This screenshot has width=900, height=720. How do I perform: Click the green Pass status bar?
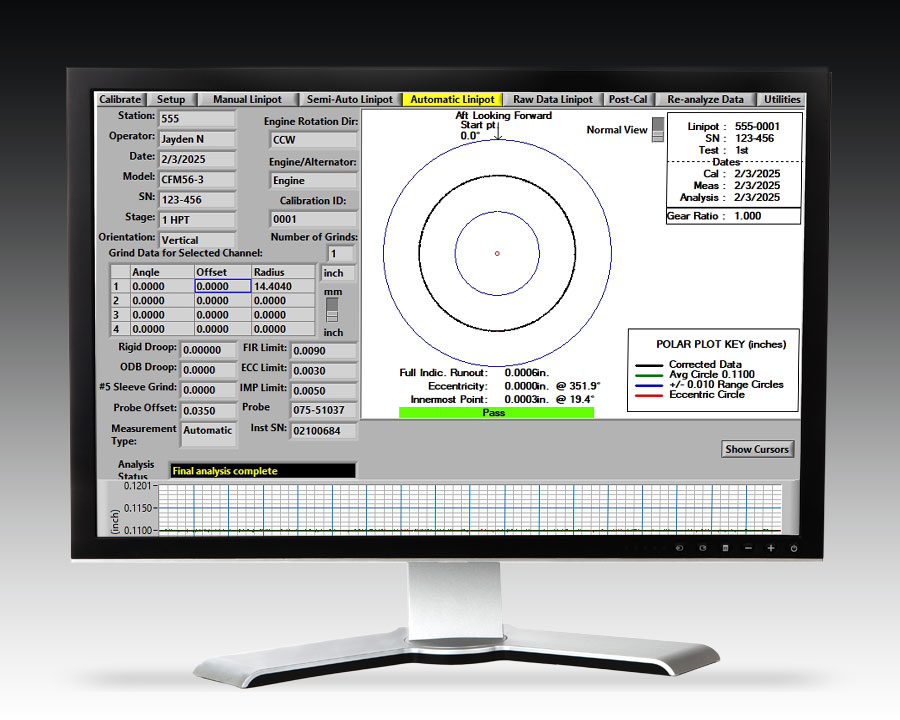[496, 413]
